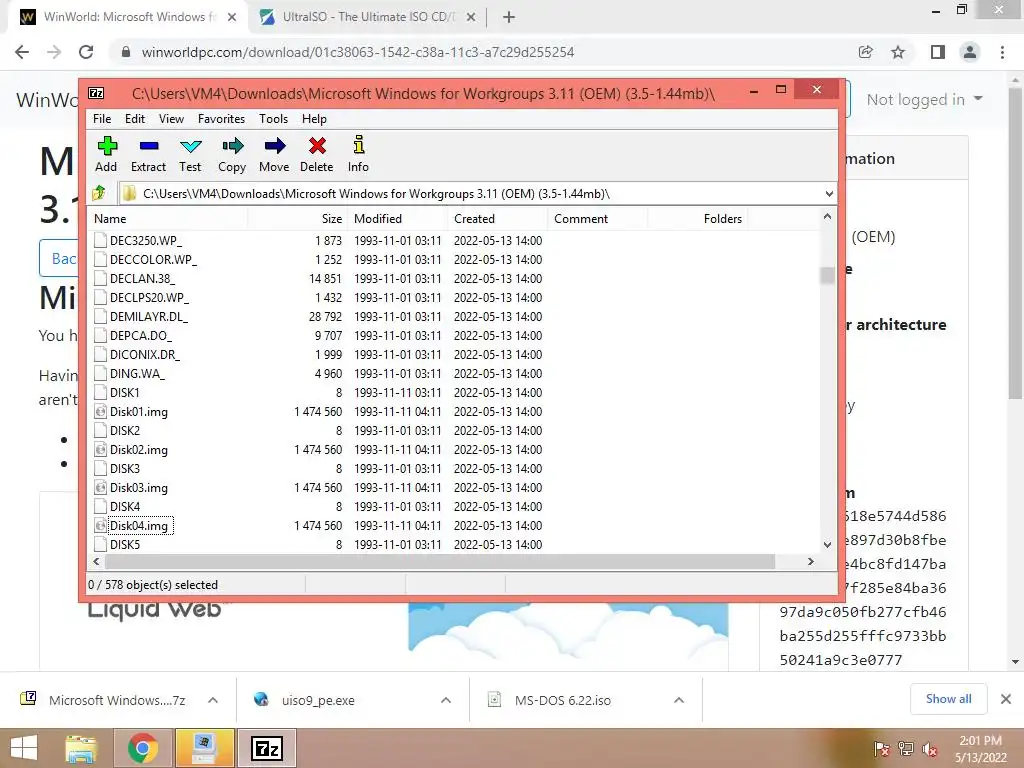Viewport: 1024px width, 768px height.
Task: Sort file list by Size column
Action: (297, 219)
